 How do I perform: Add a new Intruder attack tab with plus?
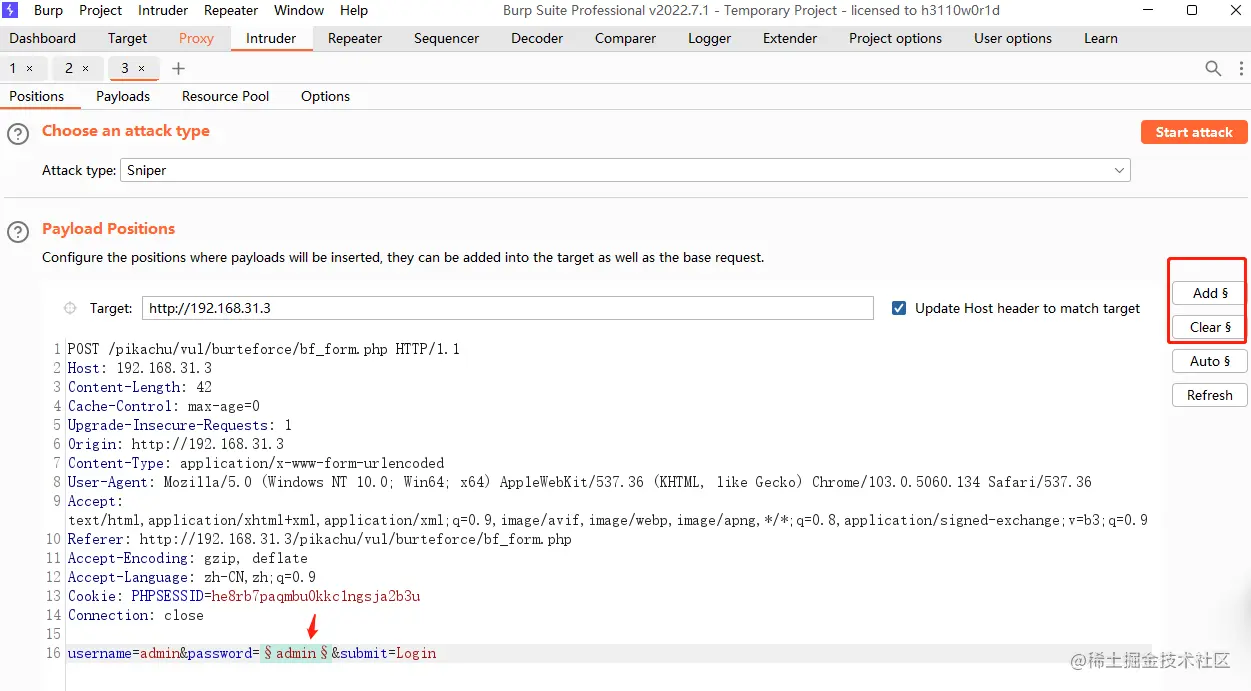179,68
